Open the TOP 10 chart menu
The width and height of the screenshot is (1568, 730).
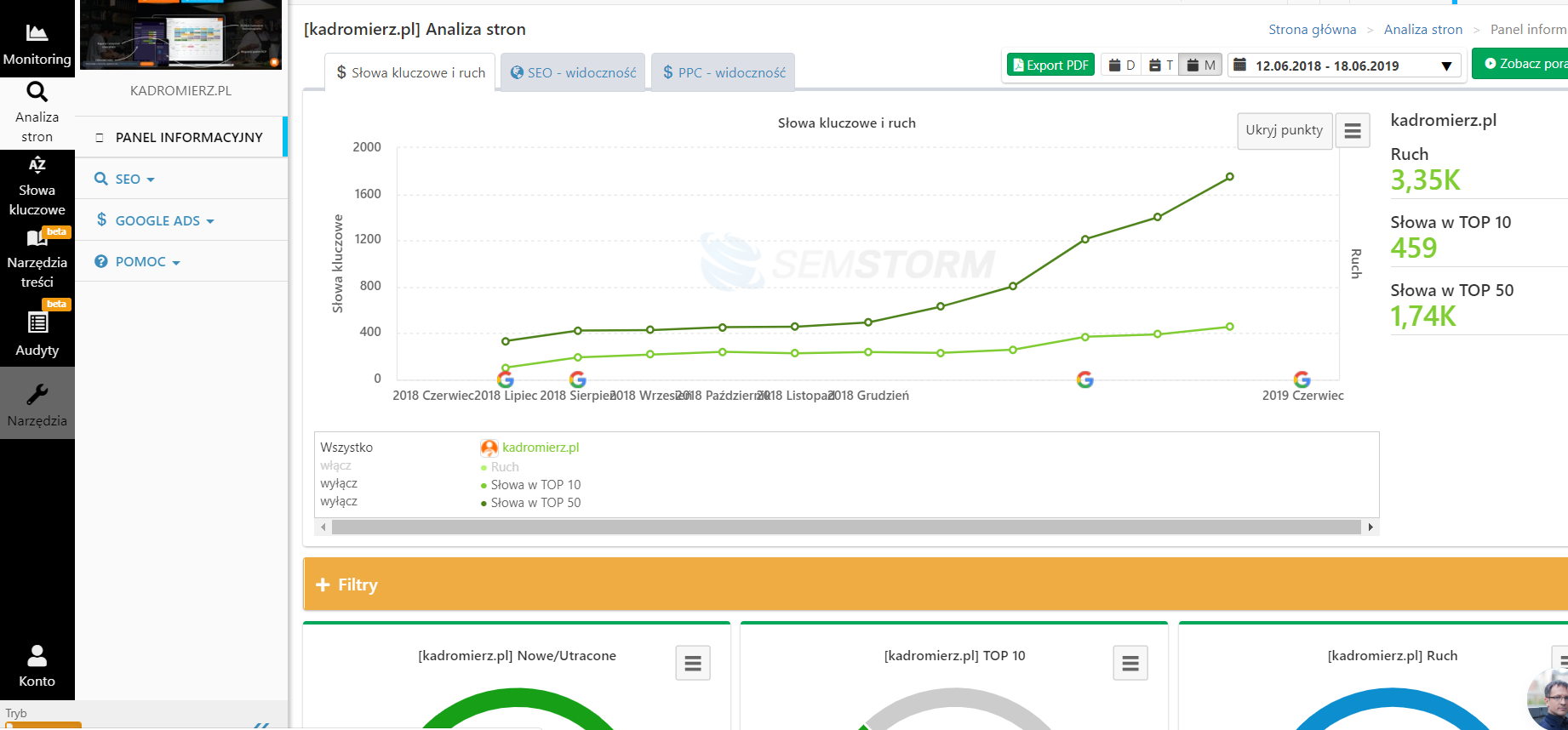[x=1130, y=663]
